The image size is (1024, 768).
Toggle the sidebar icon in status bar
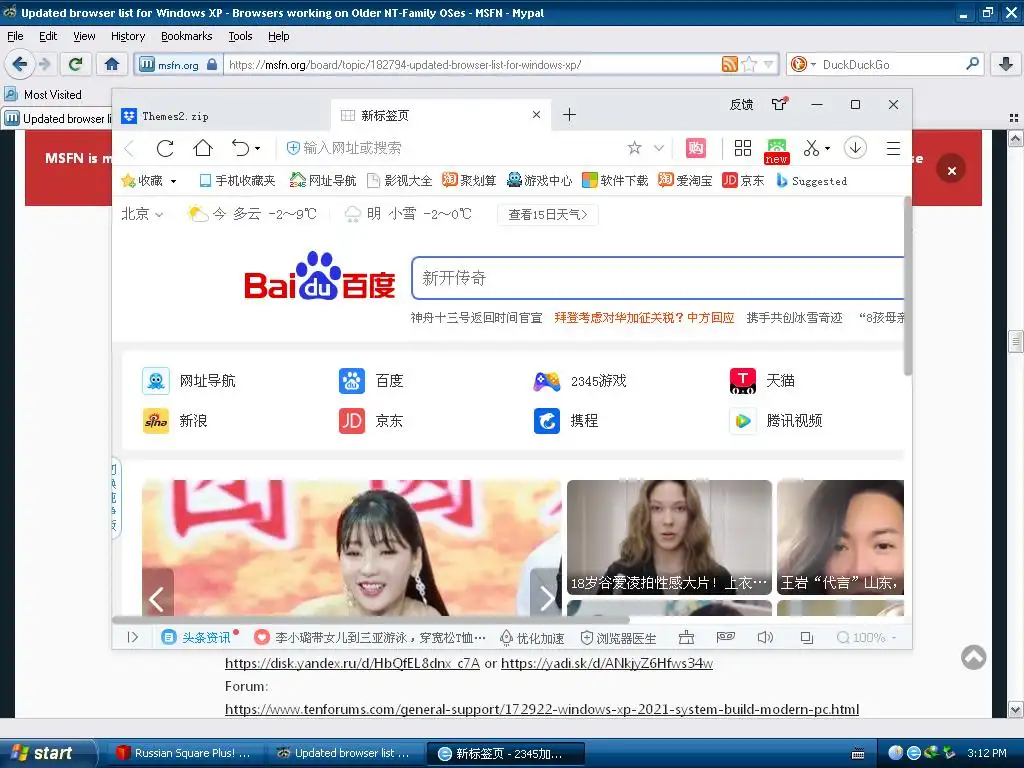click(133, 637)
